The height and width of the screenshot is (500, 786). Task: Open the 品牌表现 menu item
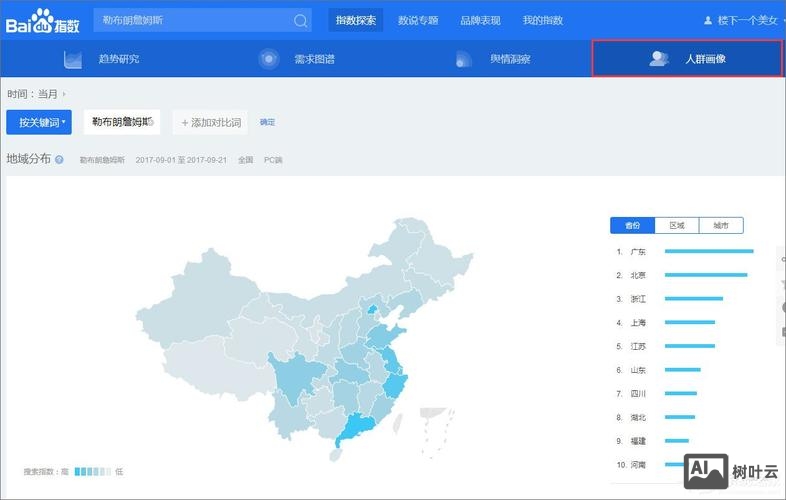point(480,21)
